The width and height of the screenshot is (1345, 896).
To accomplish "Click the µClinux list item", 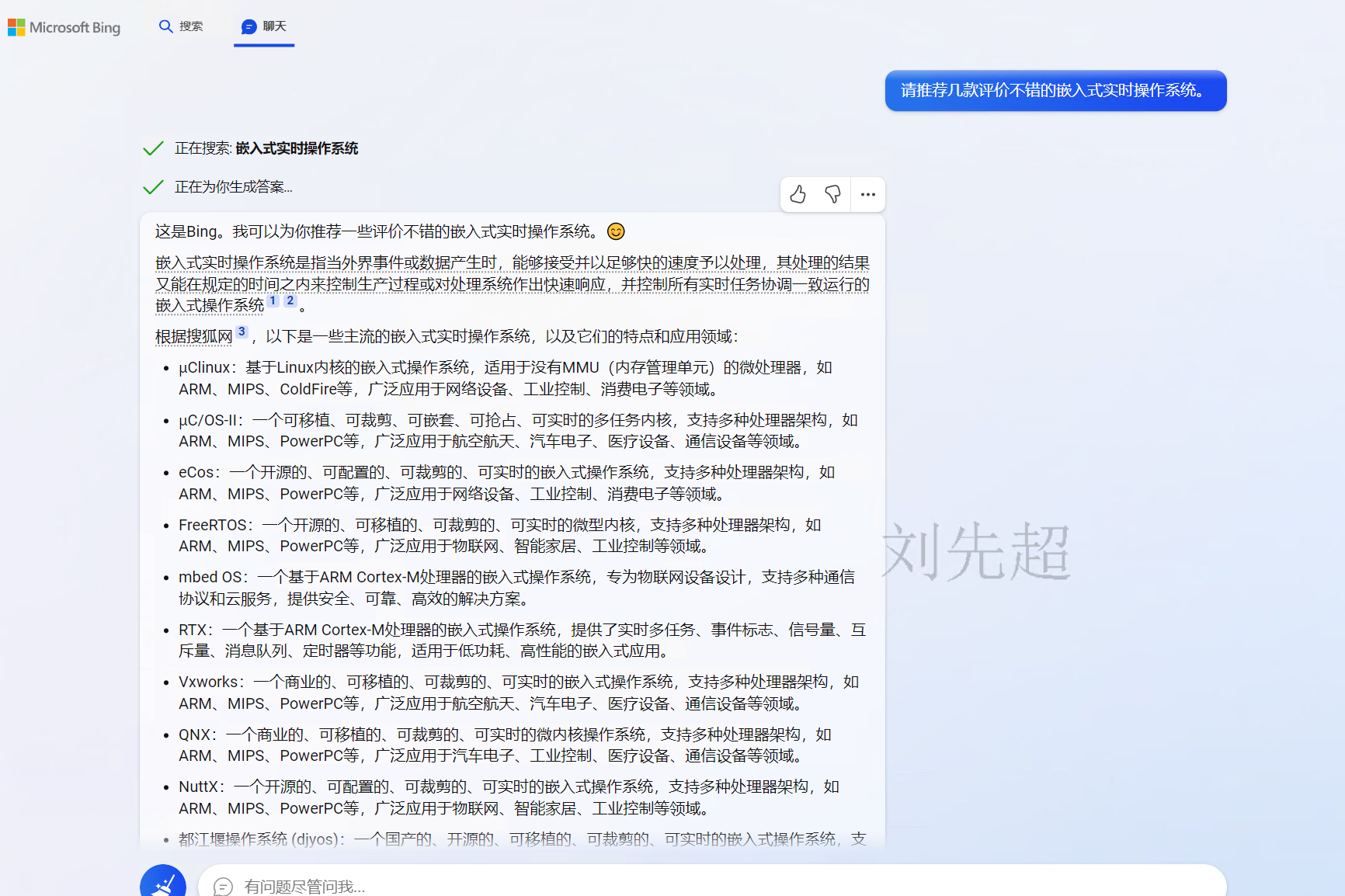I will coord(505,378).
